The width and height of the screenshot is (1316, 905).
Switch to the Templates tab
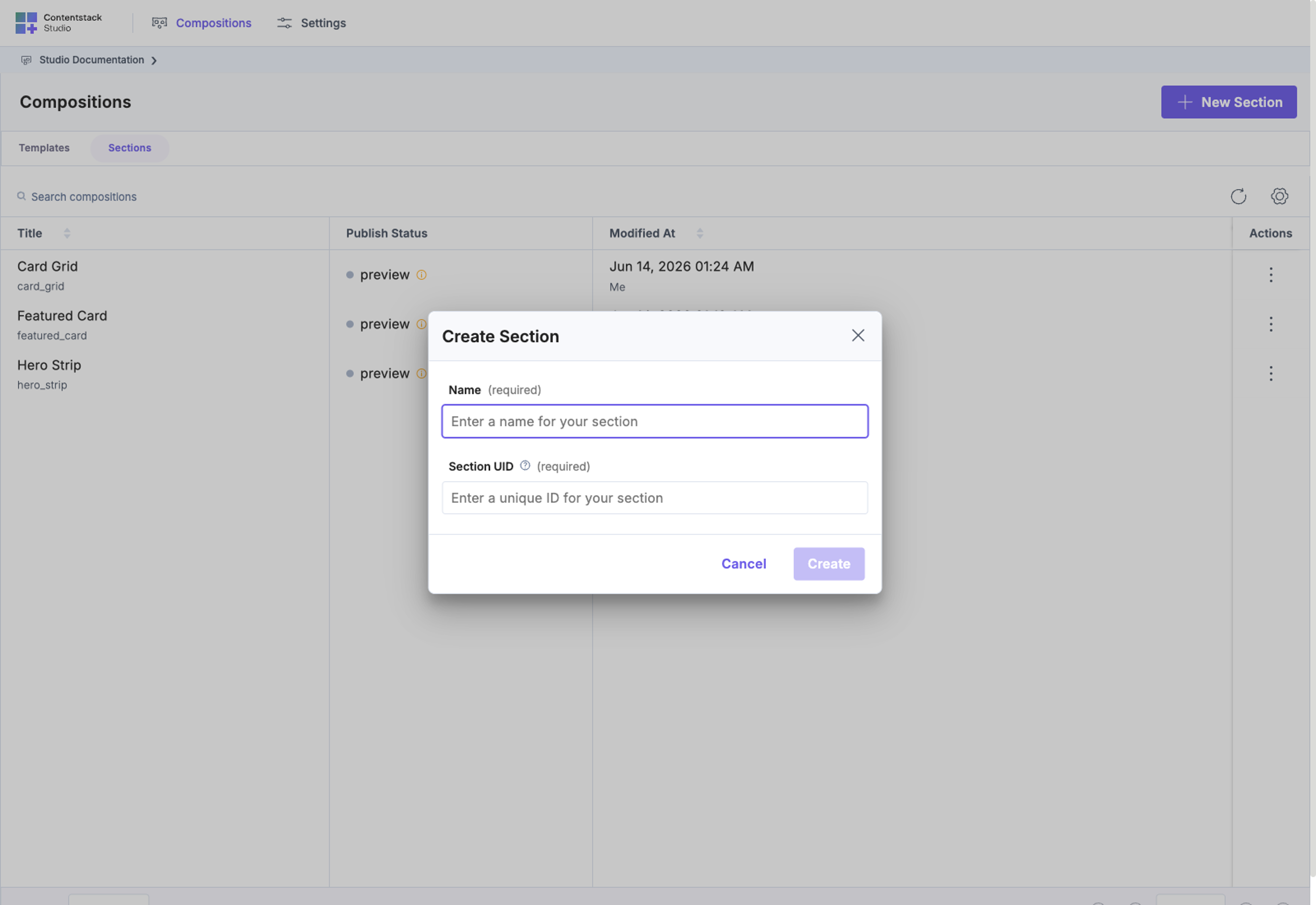(x=44, y=147)
